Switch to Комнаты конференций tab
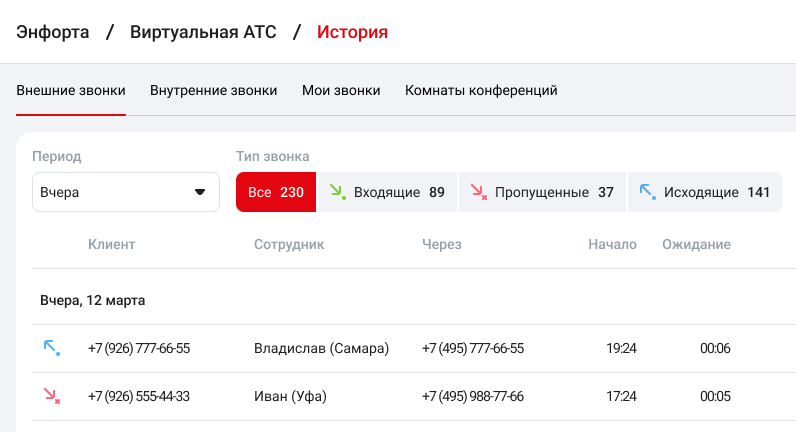Image resolution: width=796 pixels, height=432 pixels. point(481,90)
